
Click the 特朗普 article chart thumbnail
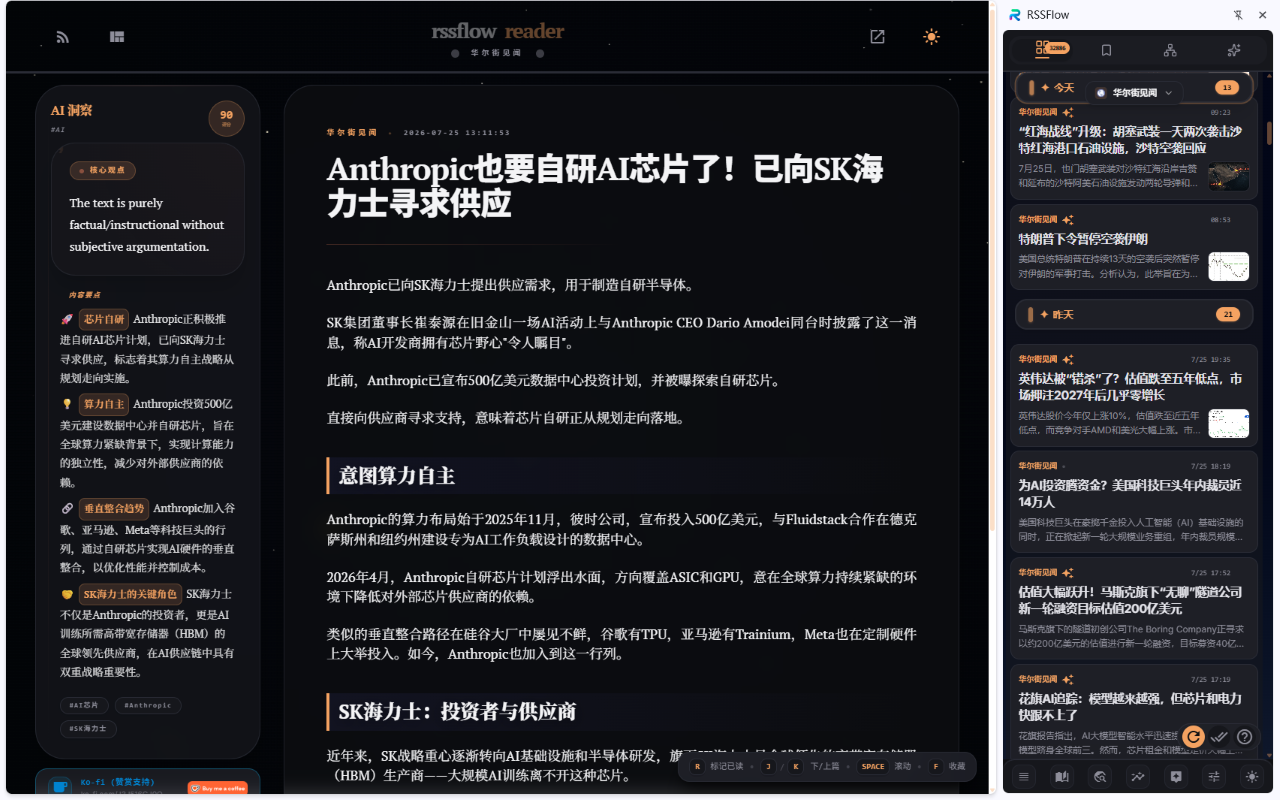tap(1228, 266)
